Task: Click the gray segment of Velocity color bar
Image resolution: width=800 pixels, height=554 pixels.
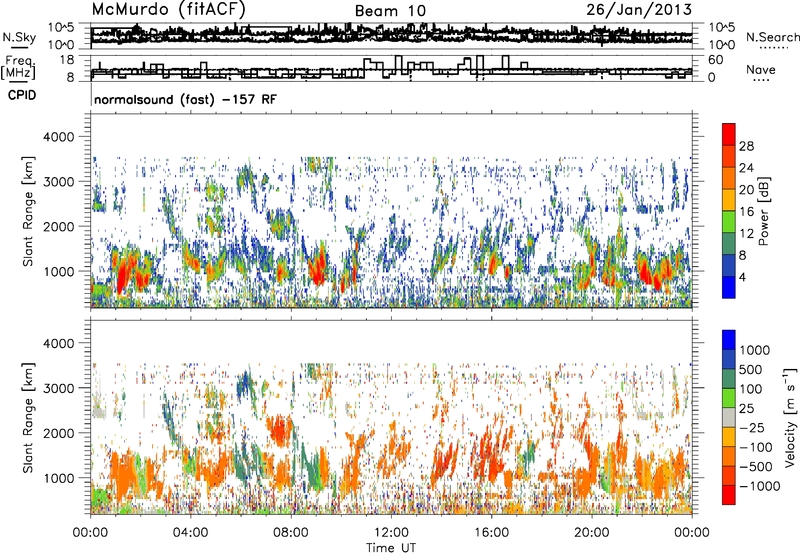Action: coord(729,418)
